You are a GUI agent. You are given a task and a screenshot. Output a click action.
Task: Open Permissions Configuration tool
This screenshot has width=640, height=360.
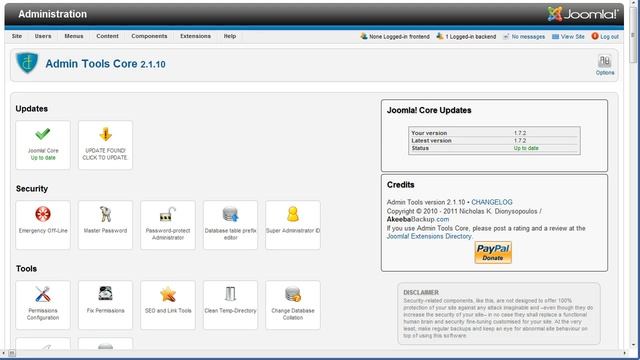click(43, 305)
